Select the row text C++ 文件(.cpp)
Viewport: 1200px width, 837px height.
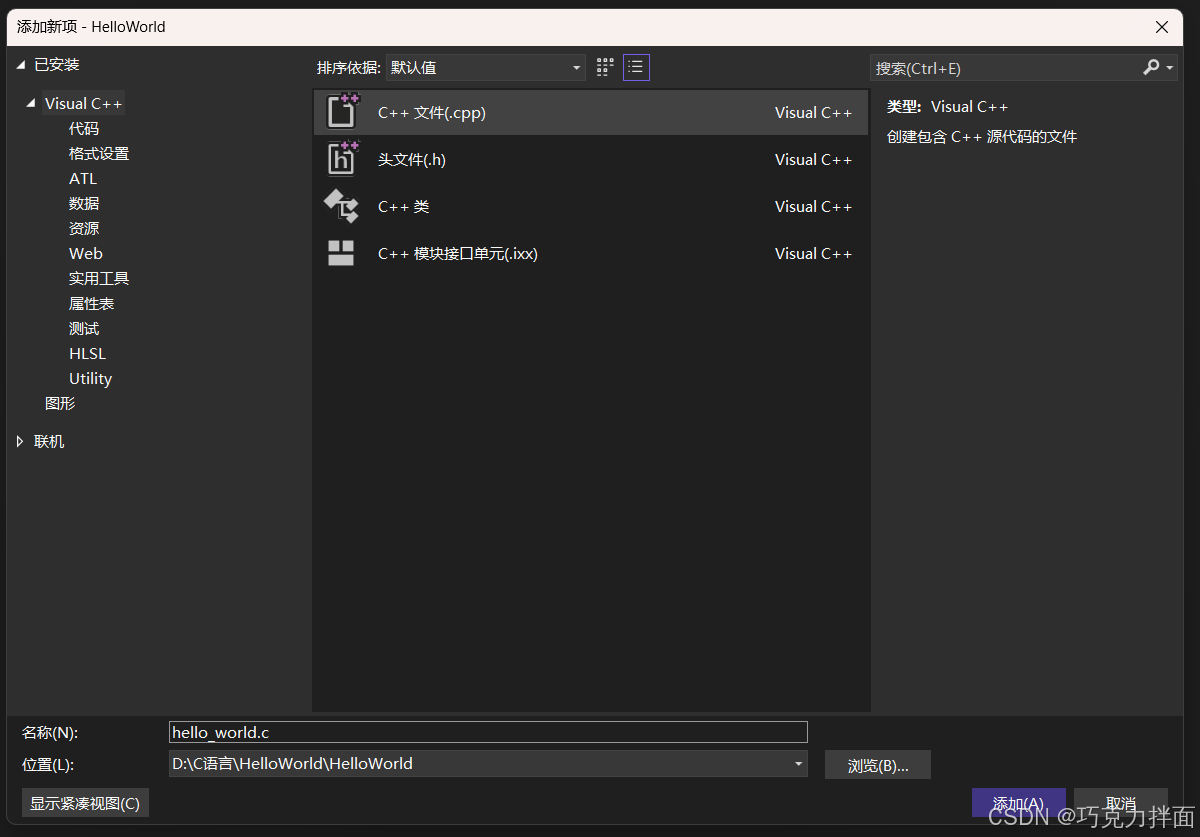pos(432,113)
